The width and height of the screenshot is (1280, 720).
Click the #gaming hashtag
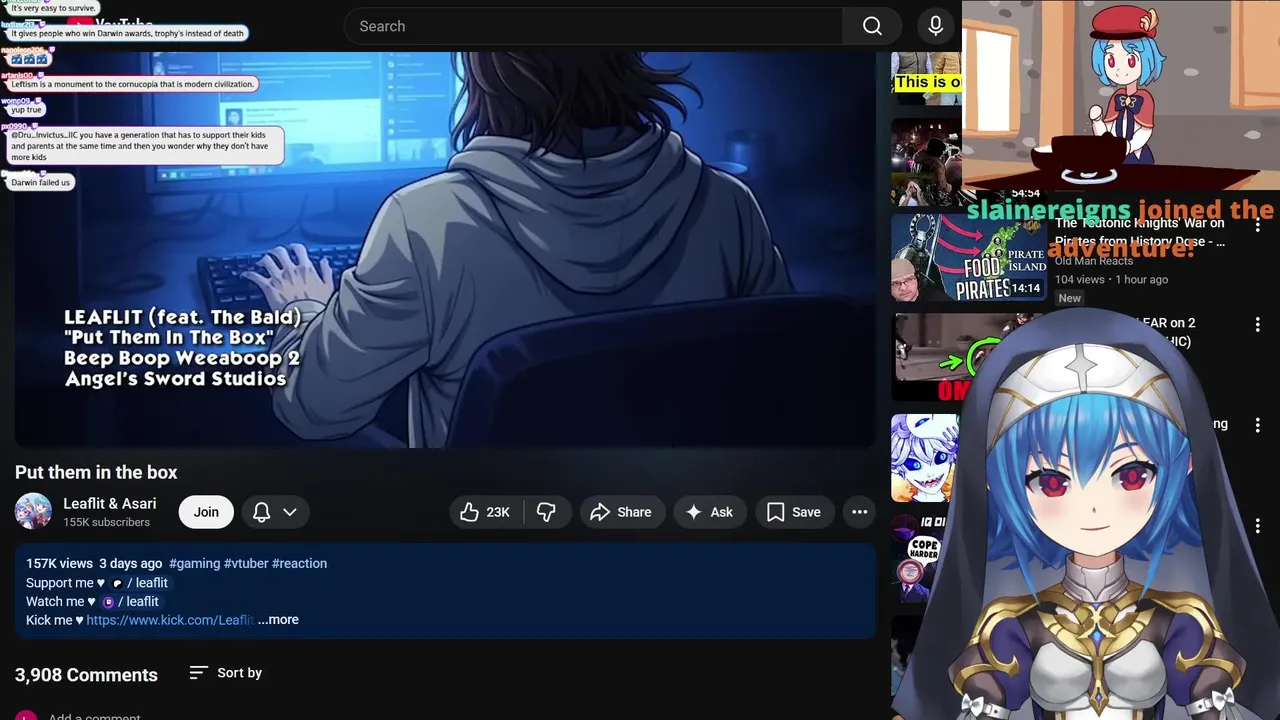[194, 563]
